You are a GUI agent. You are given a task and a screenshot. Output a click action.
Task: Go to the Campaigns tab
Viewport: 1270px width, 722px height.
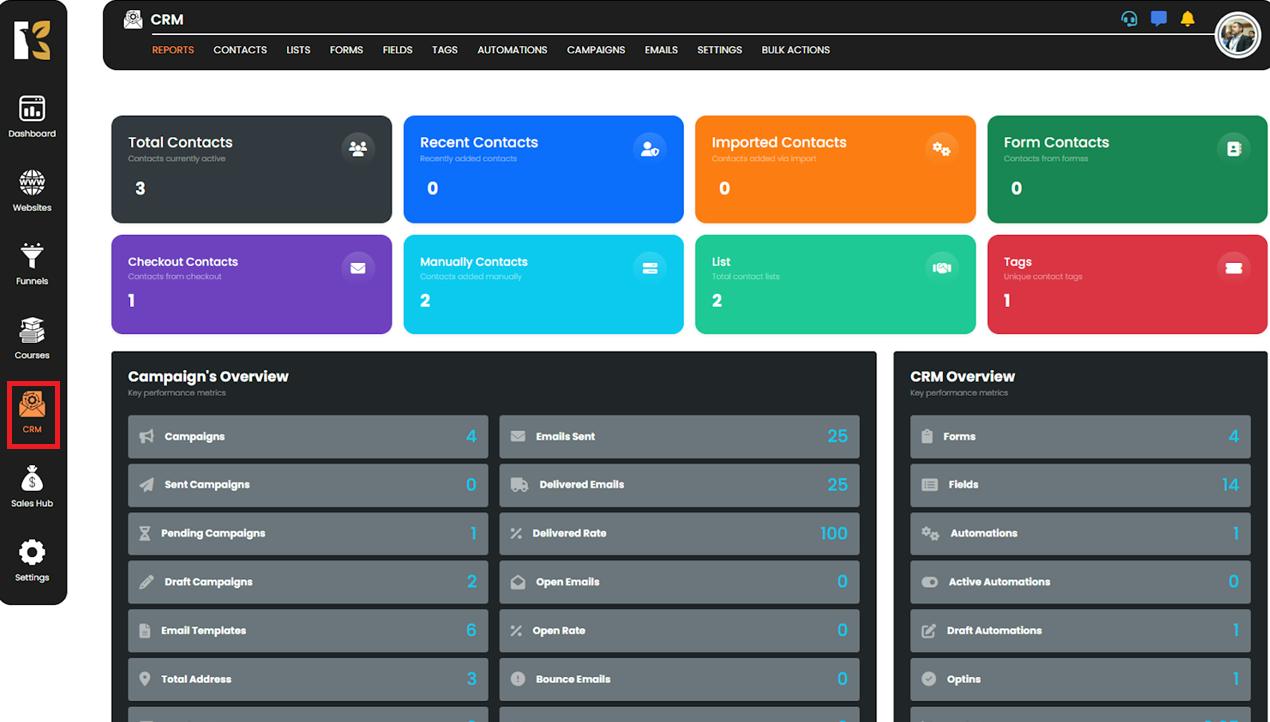tap(596, 50)
